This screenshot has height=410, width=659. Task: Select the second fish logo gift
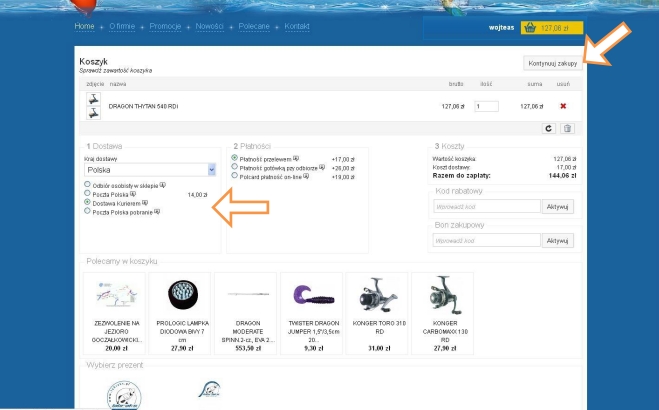(209, 390)
